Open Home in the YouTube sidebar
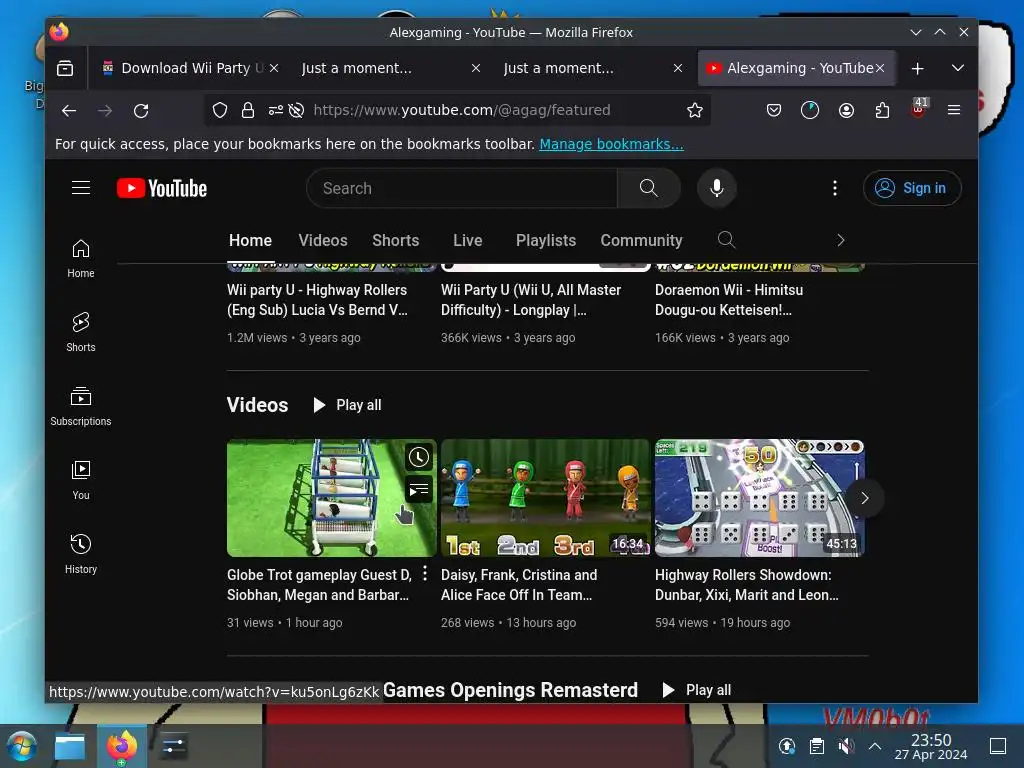 click(x=81, y=259)
